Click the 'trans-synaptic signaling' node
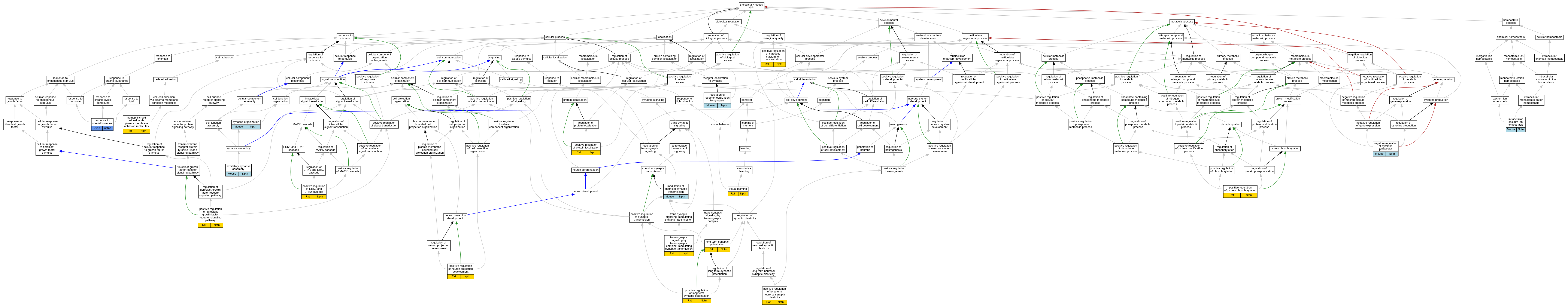1568x307 pixels. (x=679, y=125)
